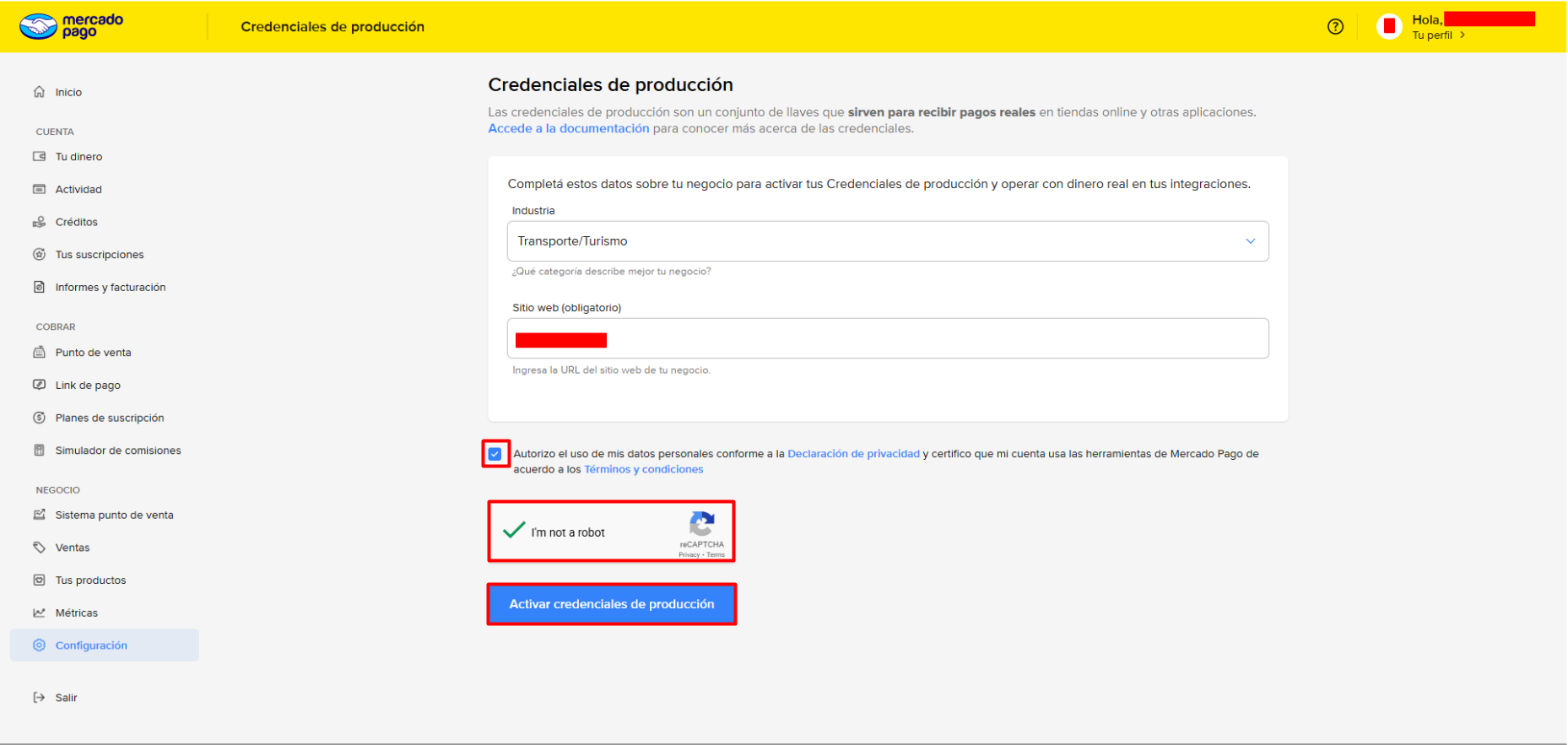Open the help question mark icon
The height and width of the screenshot is (745, 1568).
click(1335, 26)
